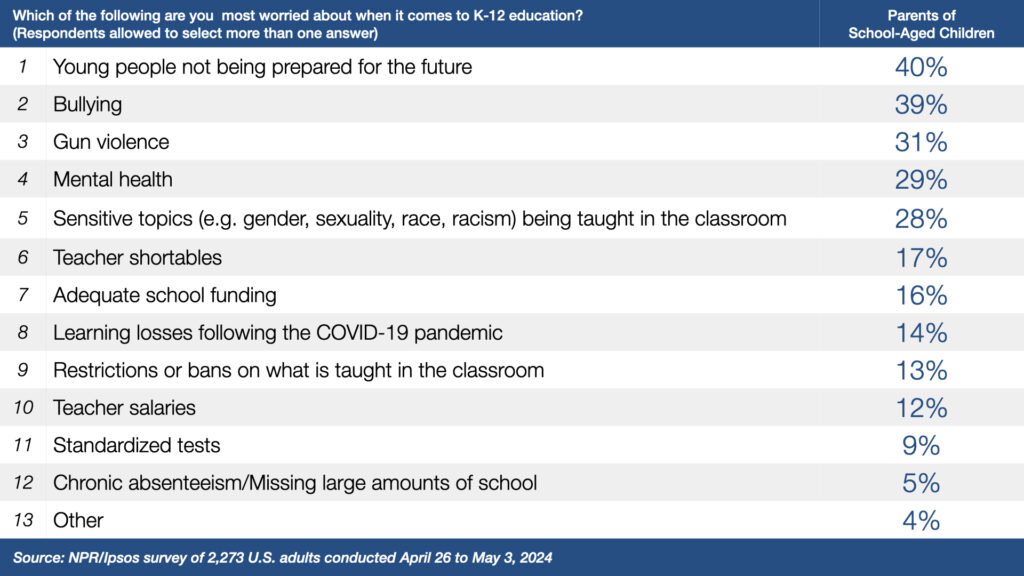Select the 'Young people not being prepared' row

512,66
